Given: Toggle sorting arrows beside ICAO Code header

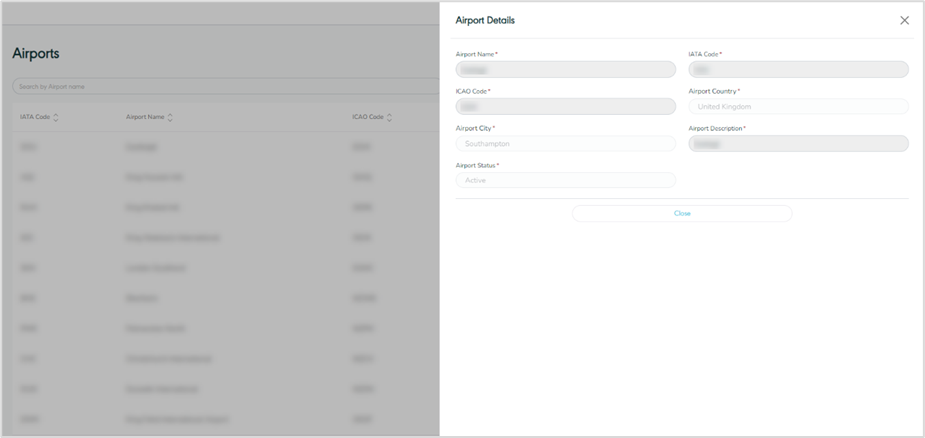Looking at the screenshot, I should click(x=389, y=117).
